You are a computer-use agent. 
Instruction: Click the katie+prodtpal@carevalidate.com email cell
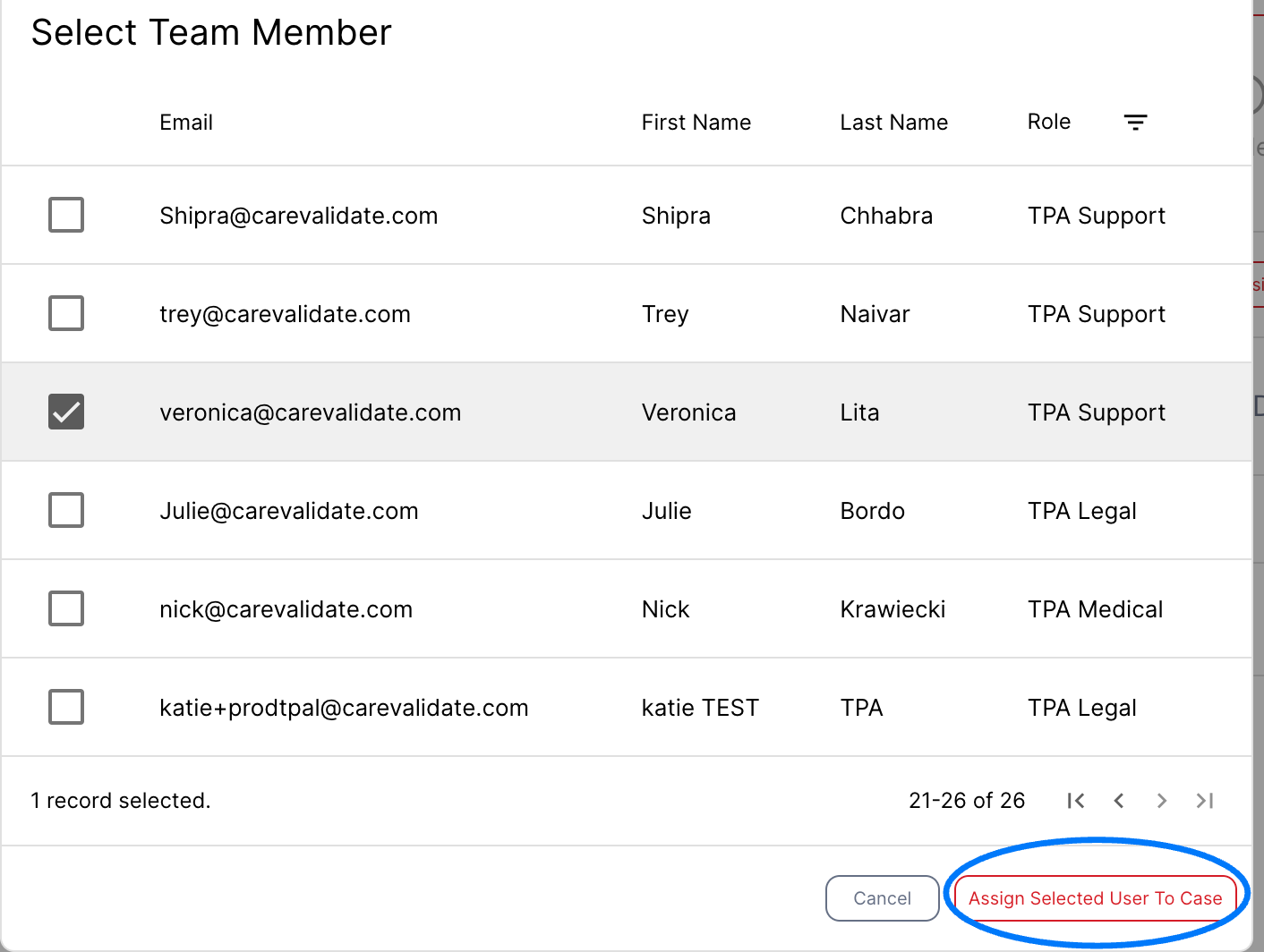[345, 708]
